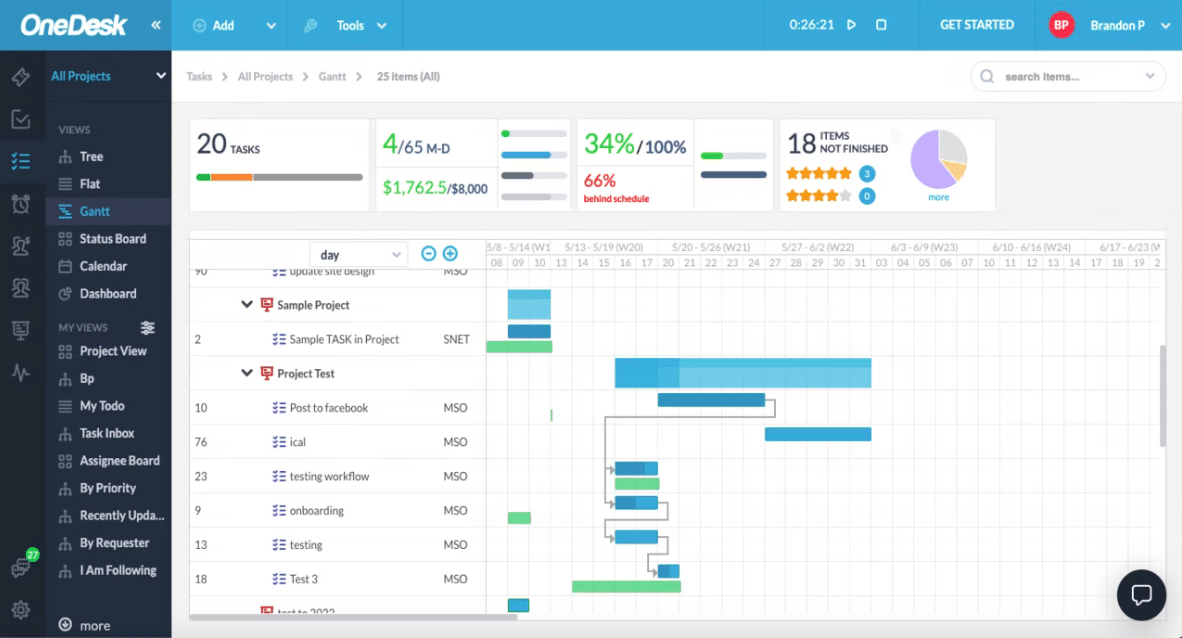The height and width of the screenshot is (638, 1182).
Task: Open the Project View saved view
Action: [x=113, y=351]
